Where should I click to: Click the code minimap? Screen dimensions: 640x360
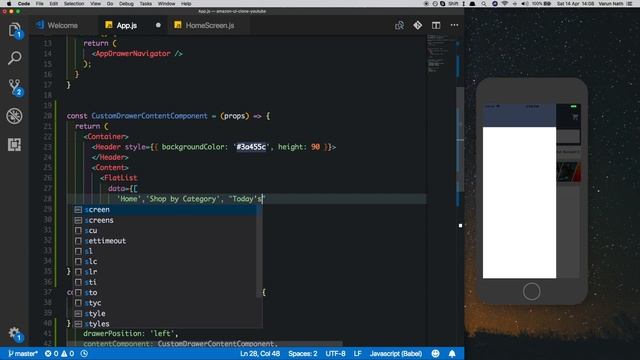pos(440,55)
